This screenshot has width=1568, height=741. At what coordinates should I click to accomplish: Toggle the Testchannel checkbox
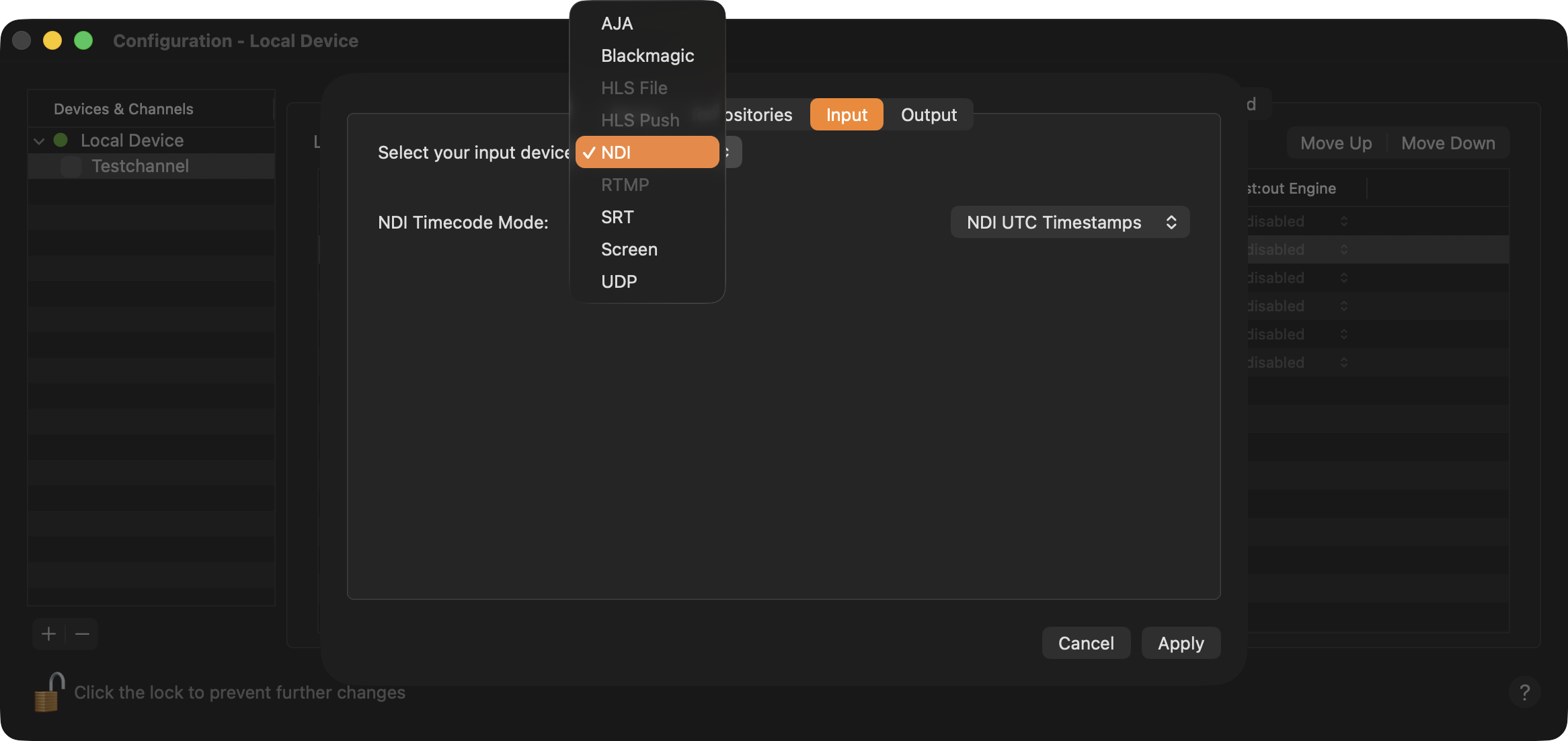tap(71, 167)
